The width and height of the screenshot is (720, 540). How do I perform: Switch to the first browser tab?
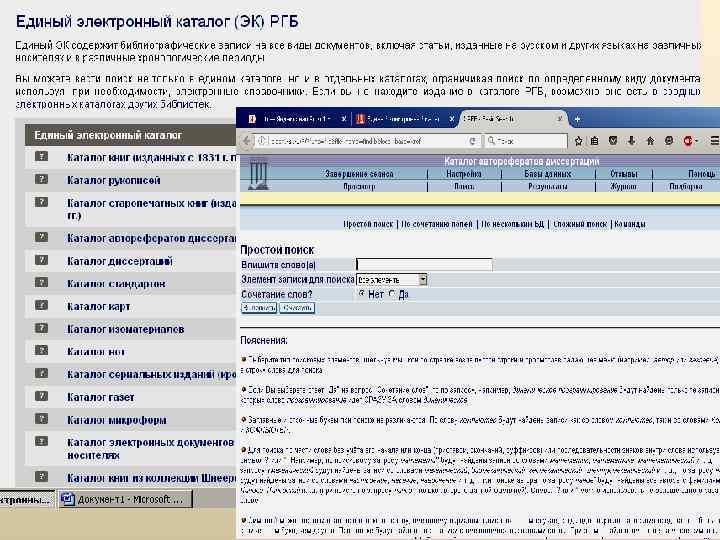click(x=294, y=119)
